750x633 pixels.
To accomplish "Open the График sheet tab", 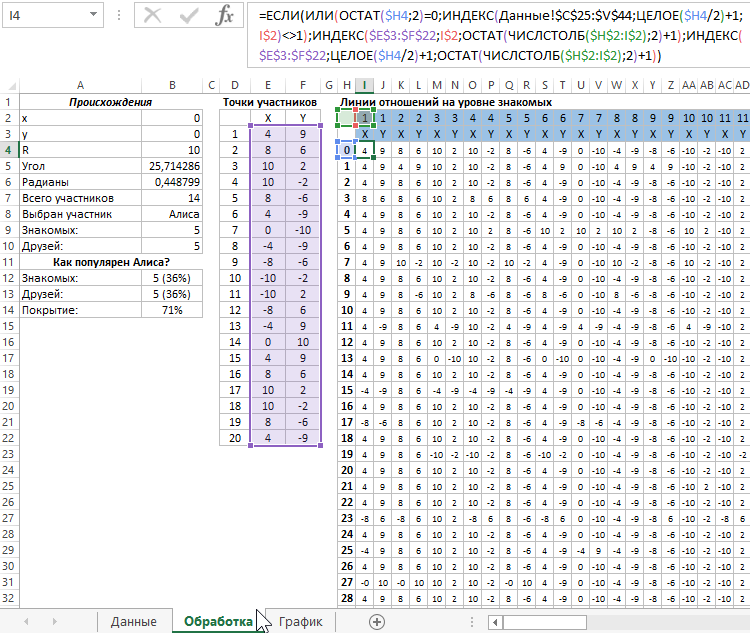I will pos(300,621).
